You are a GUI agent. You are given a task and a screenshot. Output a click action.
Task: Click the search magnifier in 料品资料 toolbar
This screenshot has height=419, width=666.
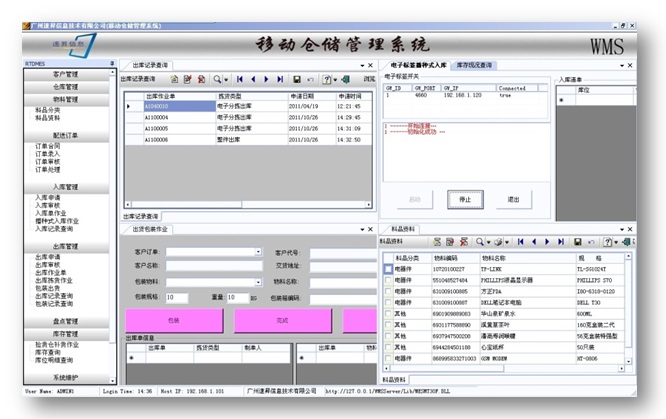(x=480, y=242)
